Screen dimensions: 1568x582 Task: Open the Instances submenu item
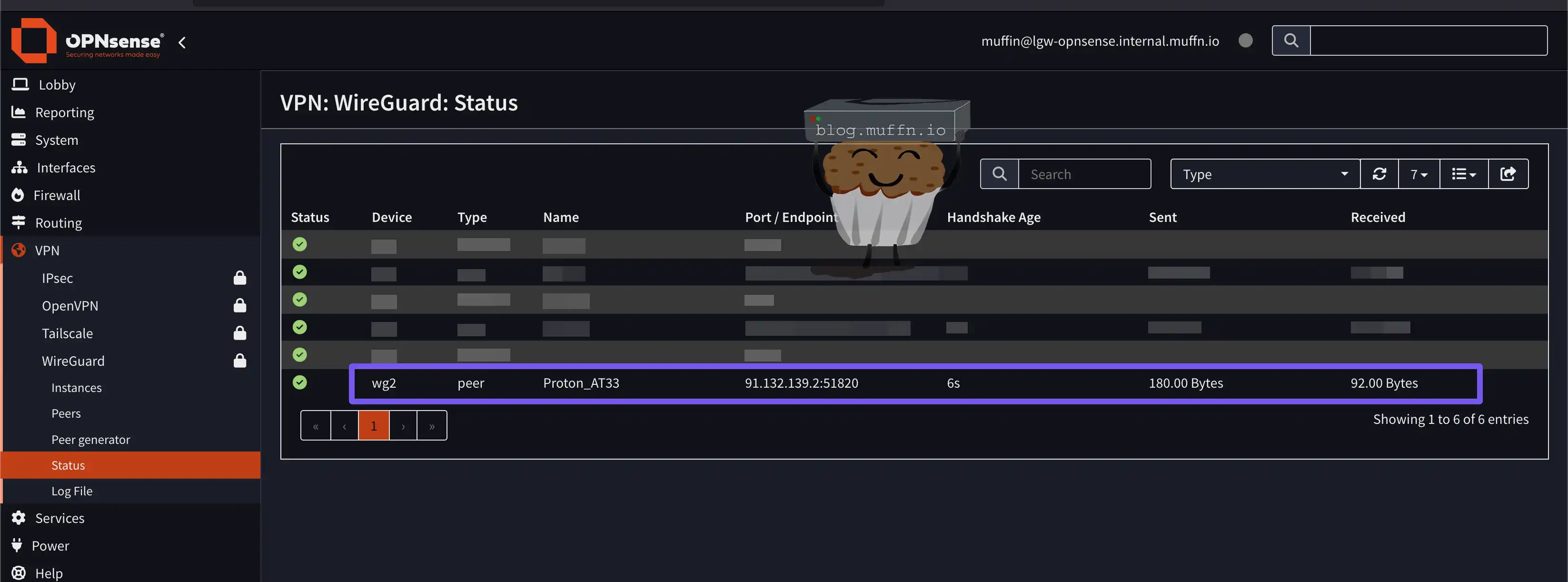[76, 388]
